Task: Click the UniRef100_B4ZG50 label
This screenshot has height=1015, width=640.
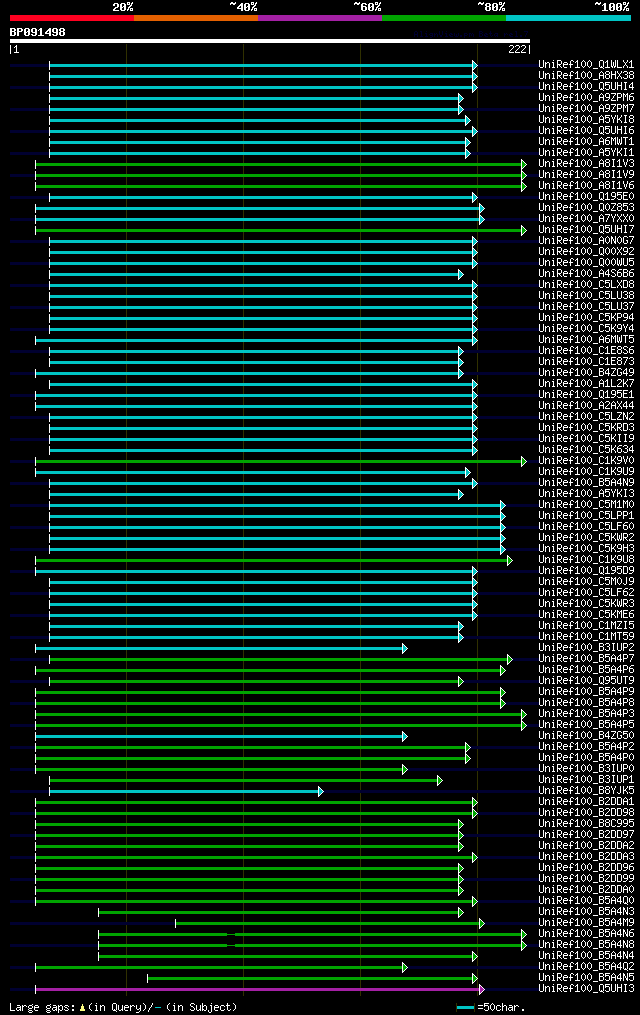Action: 586,736
